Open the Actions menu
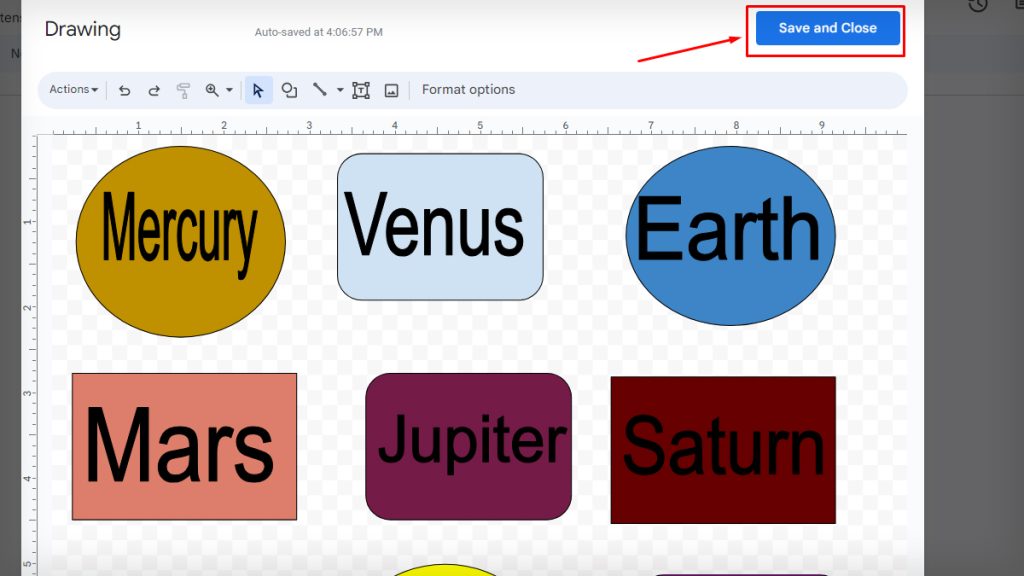 [x=72, y=90]
